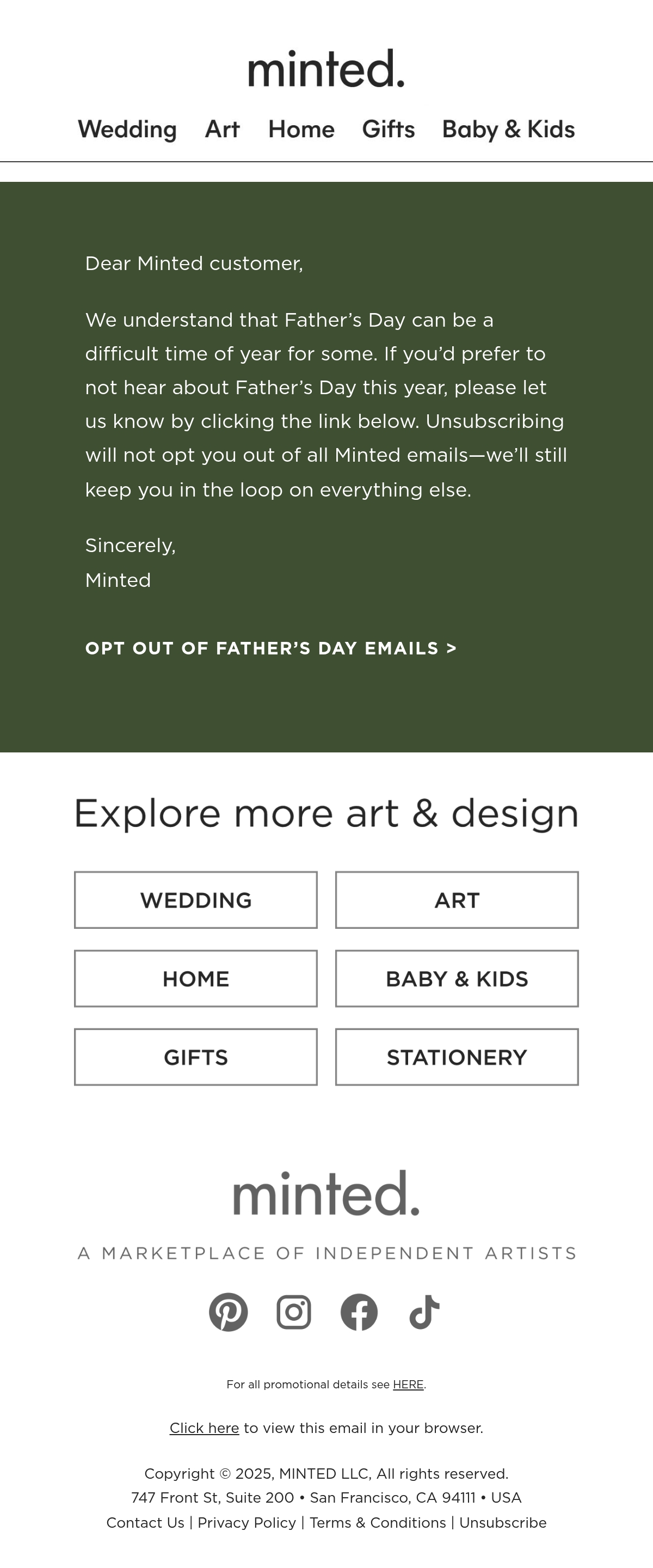Choose the STATIONERY button
This screenshot has height=1568, width=653.
coord(457,1057)
